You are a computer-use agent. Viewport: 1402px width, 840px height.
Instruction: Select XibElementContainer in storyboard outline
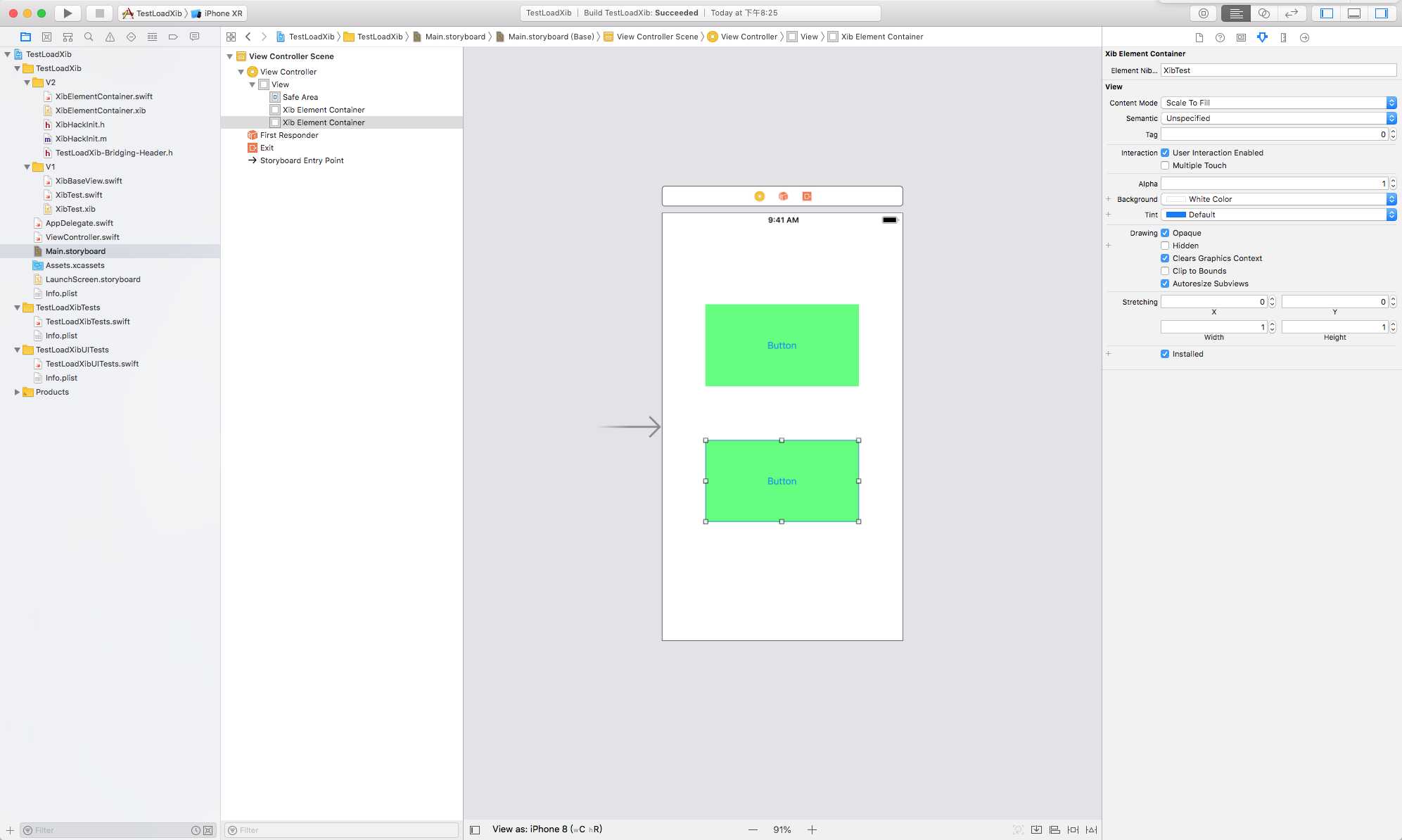point(323,122)
